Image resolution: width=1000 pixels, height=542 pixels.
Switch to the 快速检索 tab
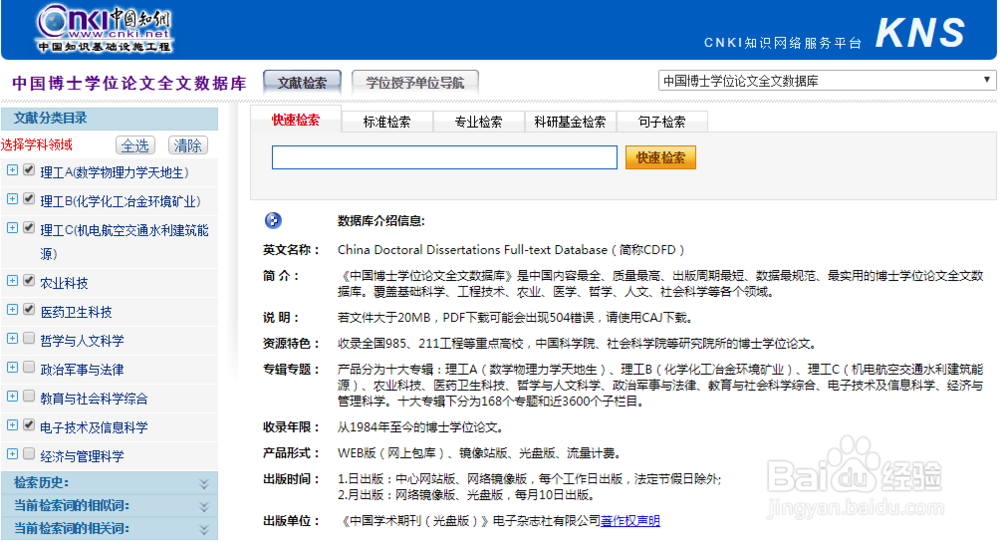(x=296, y=120)
